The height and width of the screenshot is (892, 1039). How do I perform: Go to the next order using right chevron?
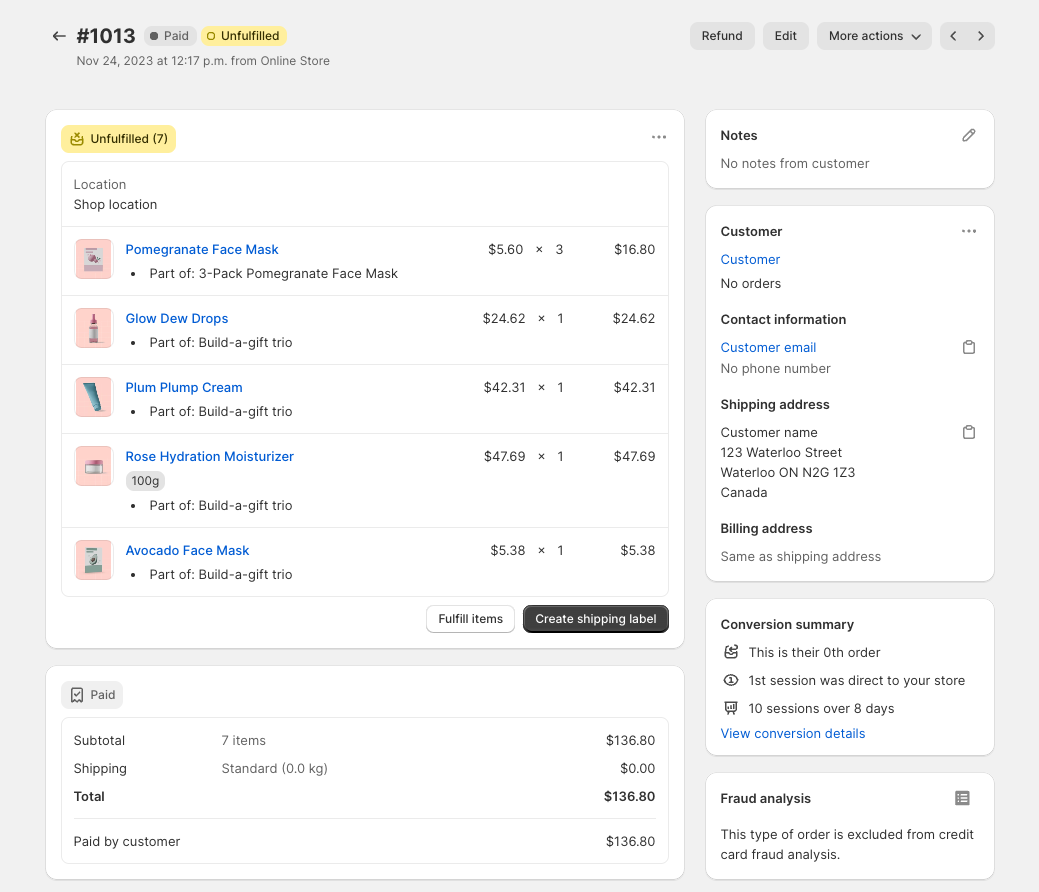[x=981, y=36]
